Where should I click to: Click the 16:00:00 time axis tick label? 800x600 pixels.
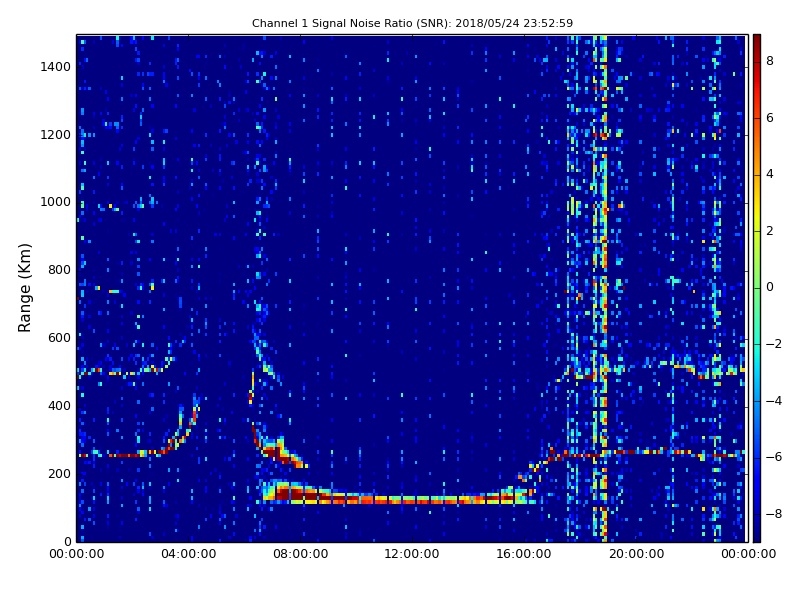tap(524, 554)
